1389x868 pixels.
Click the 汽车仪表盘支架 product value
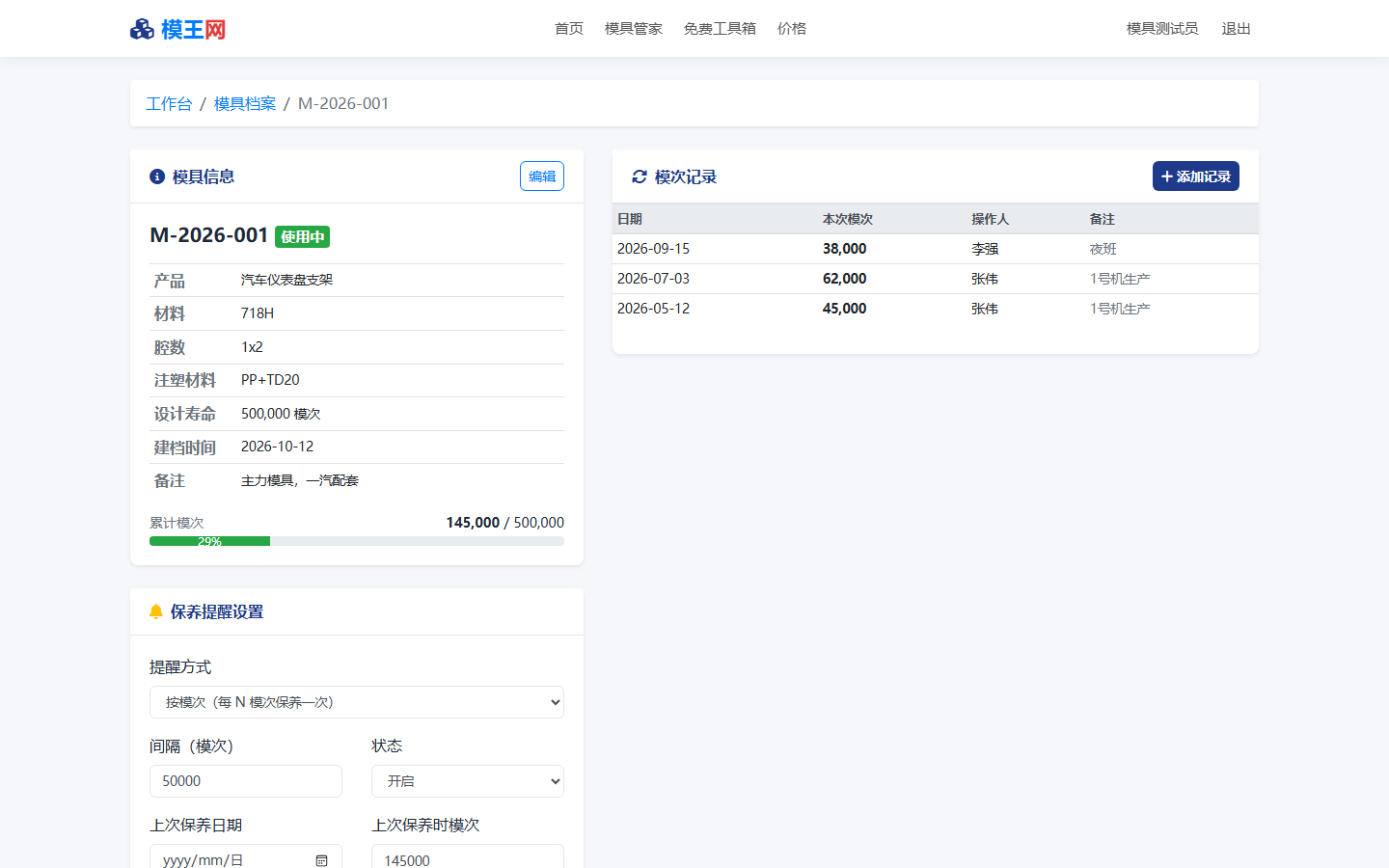286,280
